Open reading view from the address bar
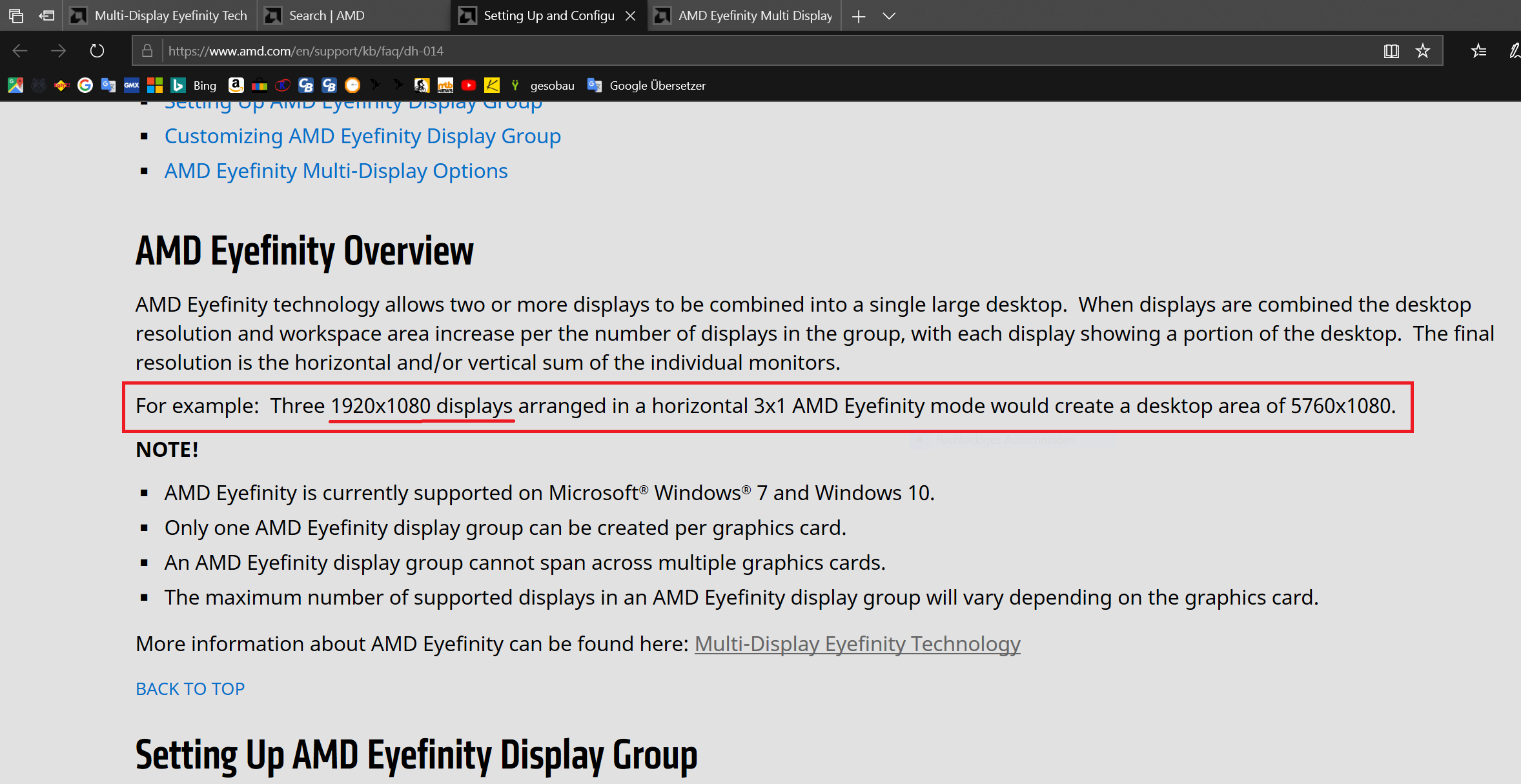The width and height of the screenshot is (1521, 784). [x=1391, y=50]
